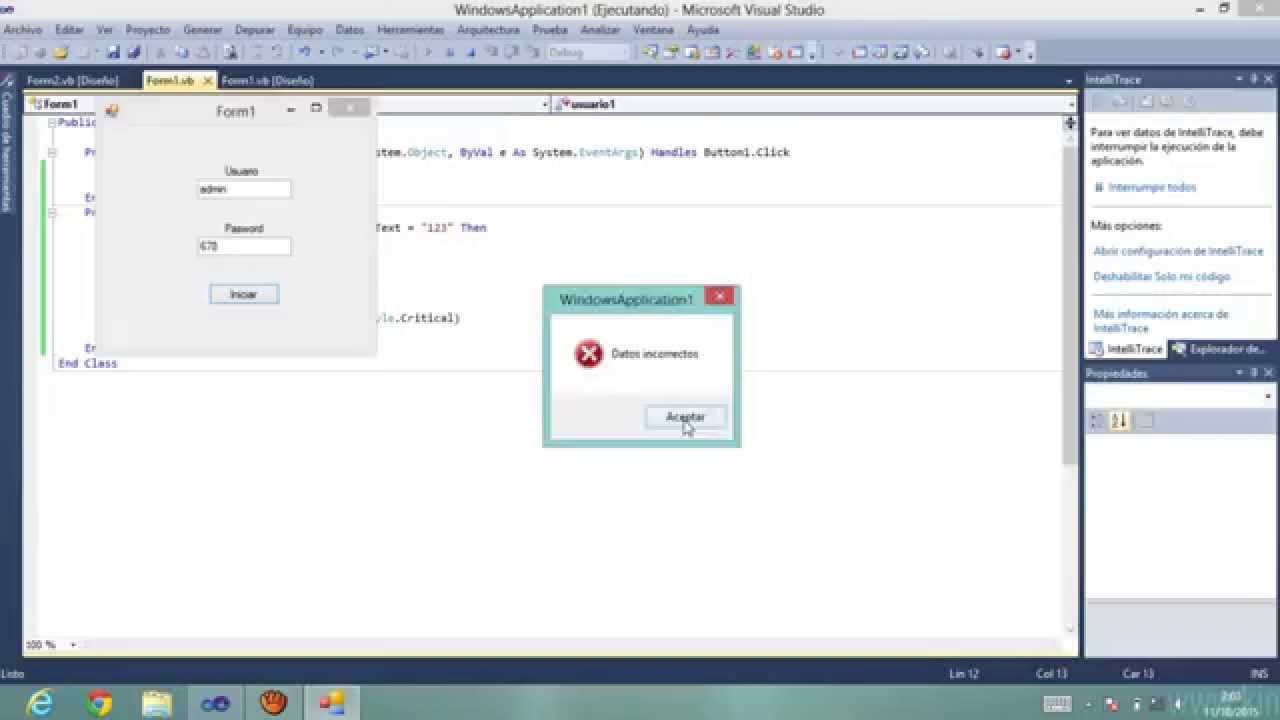Click the red error icon in message box
Viewport: 1280px width, 720px height.
[x=589, y=353]
